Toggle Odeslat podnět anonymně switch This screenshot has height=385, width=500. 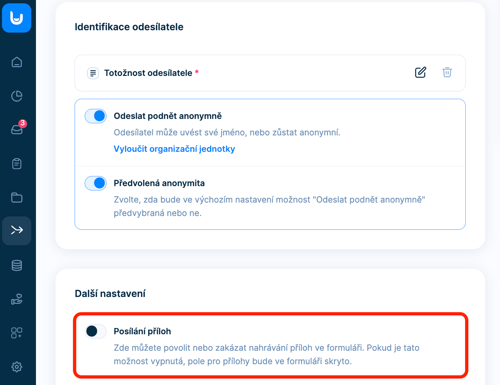coord(96,116)
